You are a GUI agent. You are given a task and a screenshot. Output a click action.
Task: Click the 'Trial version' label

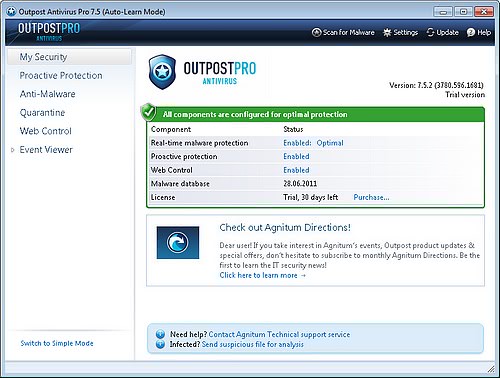click(x=465, y=95)
